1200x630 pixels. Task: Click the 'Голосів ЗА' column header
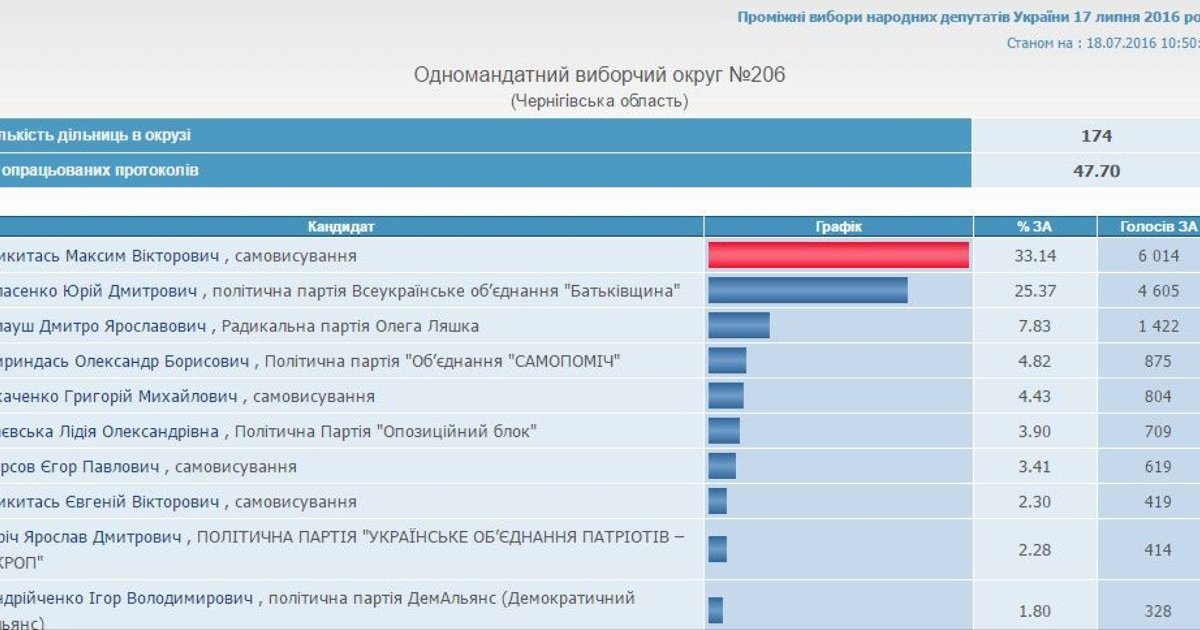coord(1158,227)
